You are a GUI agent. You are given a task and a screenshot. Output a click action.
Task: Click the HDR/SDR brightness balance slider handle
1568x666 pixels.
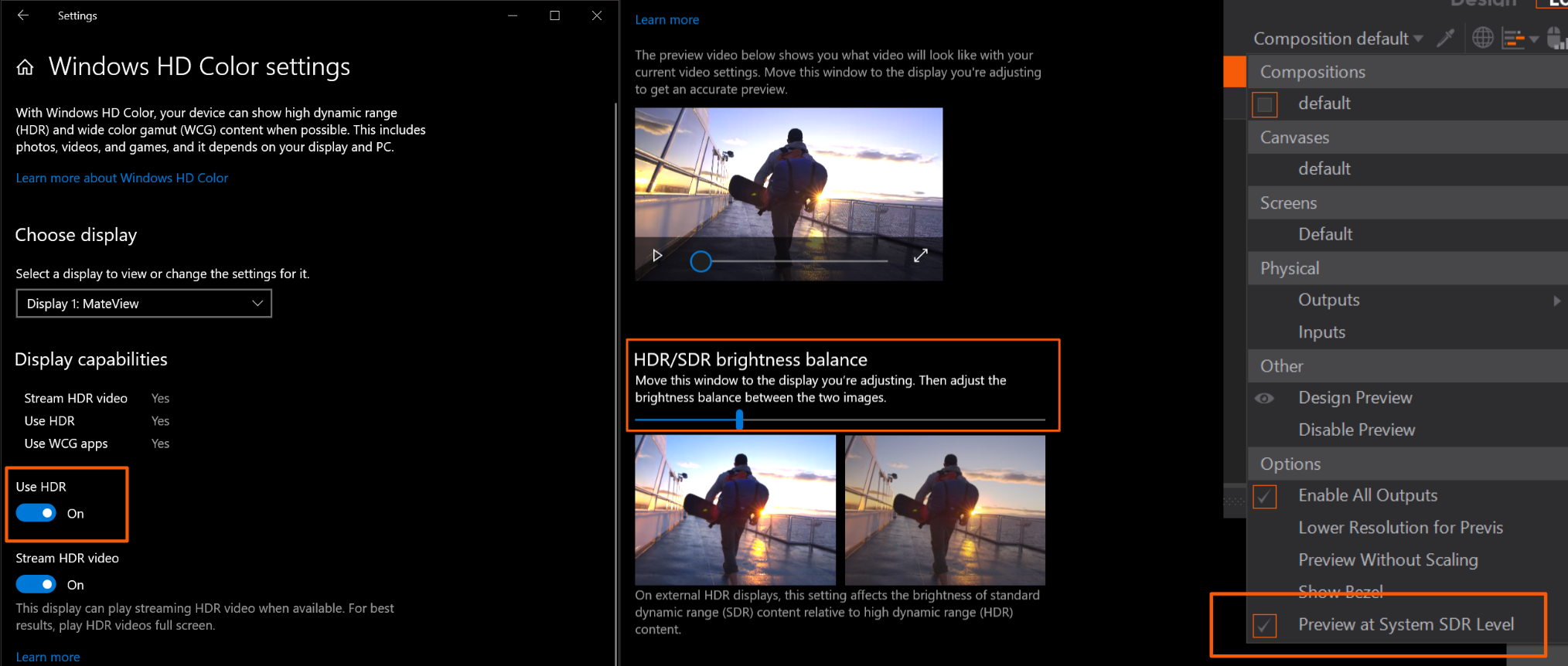pyautogui.click(x=740, y=420)
